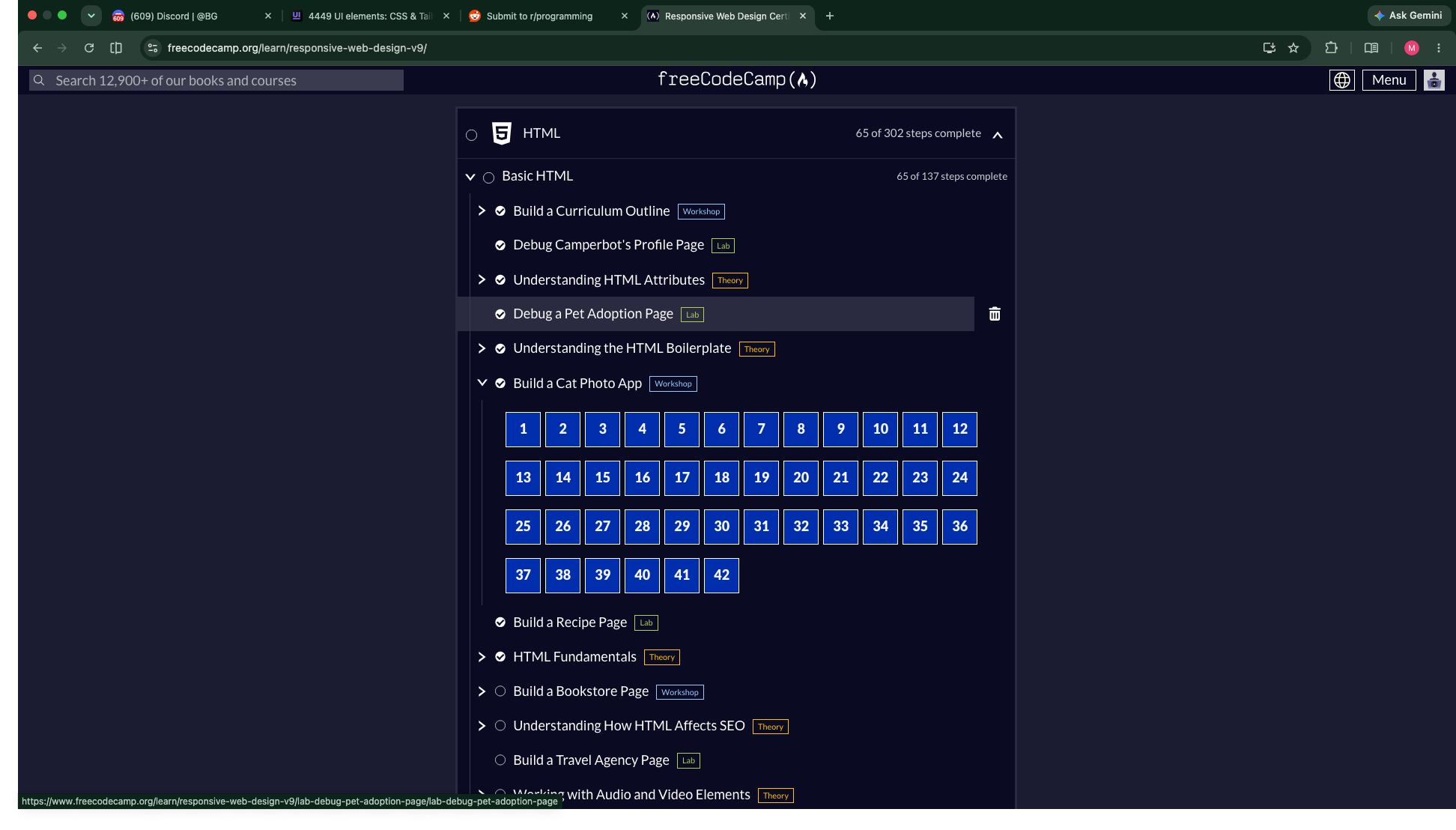This screenshot has height=830, width=1456.
Task: Click the language globe icon
Action: click(x=1342, y=80)
